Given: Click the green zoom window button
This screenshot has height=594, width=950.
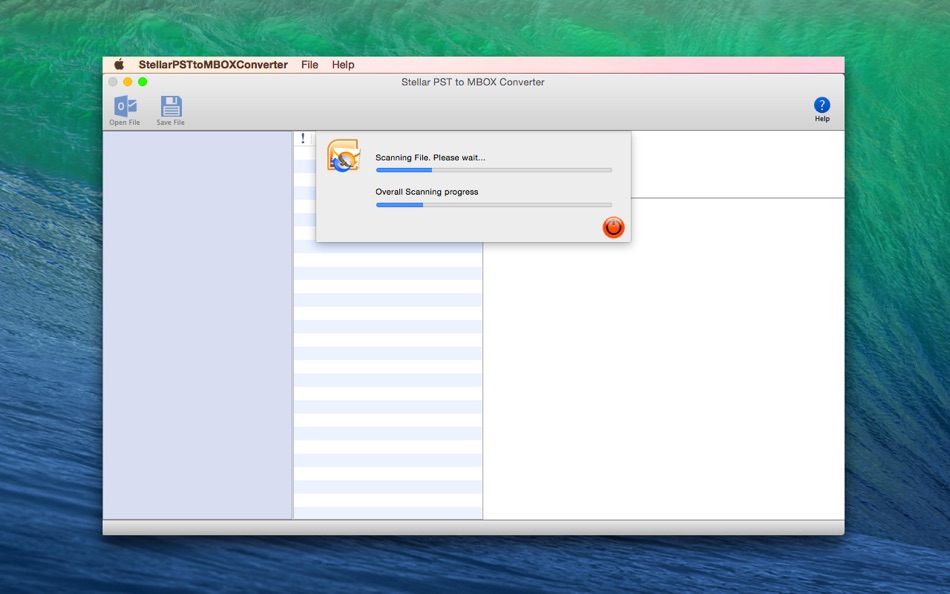Looking at the screenshot, I should [x=142, y=82].
